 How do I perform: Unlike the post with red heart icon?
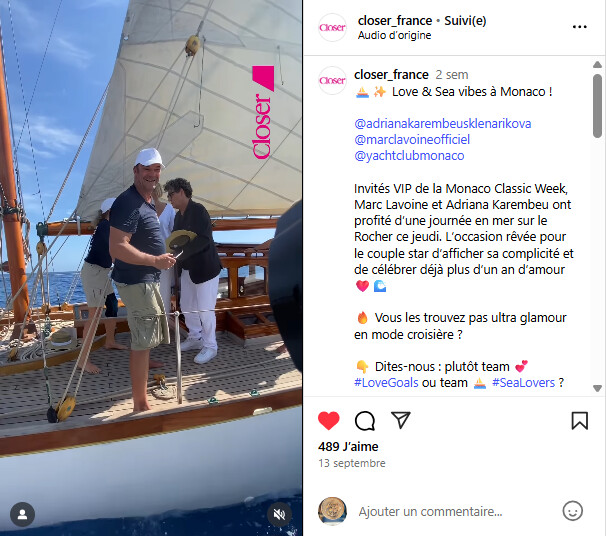329,420
